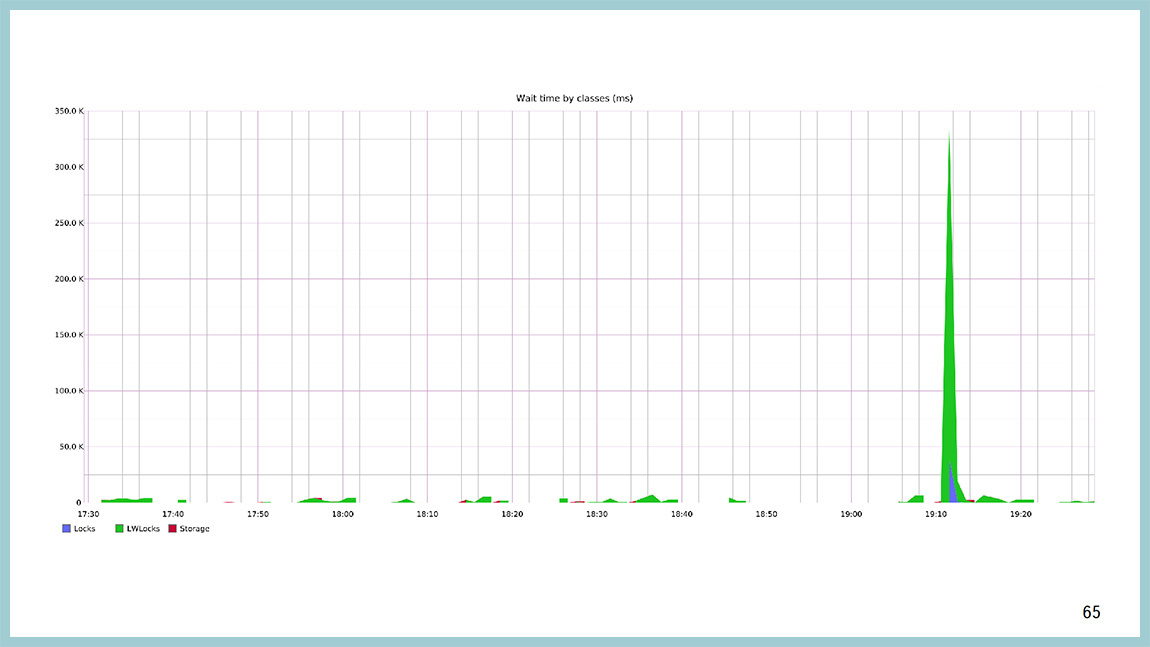
Task: Click the red Storage legend swatch
Action: coord(172,528)
